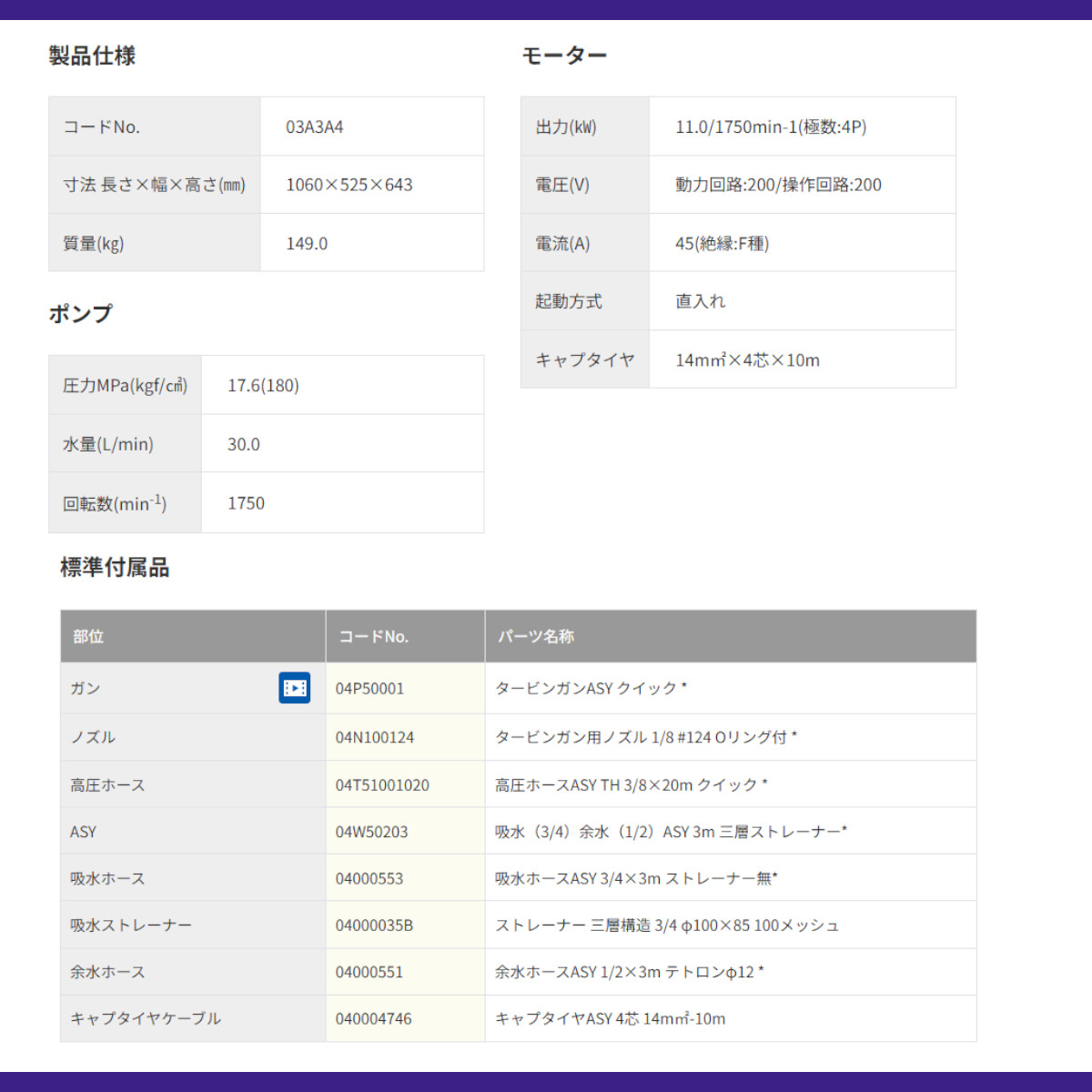This screenshot has width=1092, height=1092.
Task: Click the 回転数(min-1) label
Action: point(115,503)
